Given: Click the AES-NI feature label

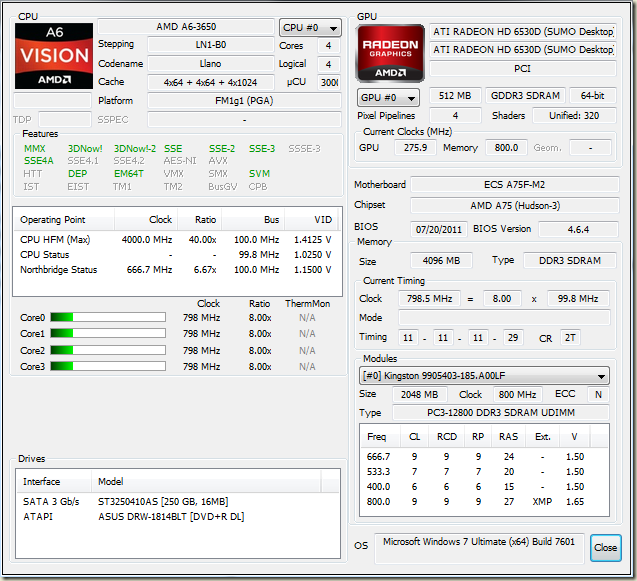Looking at the screenshot, I should pyautogui.click(x=180, y=161).
